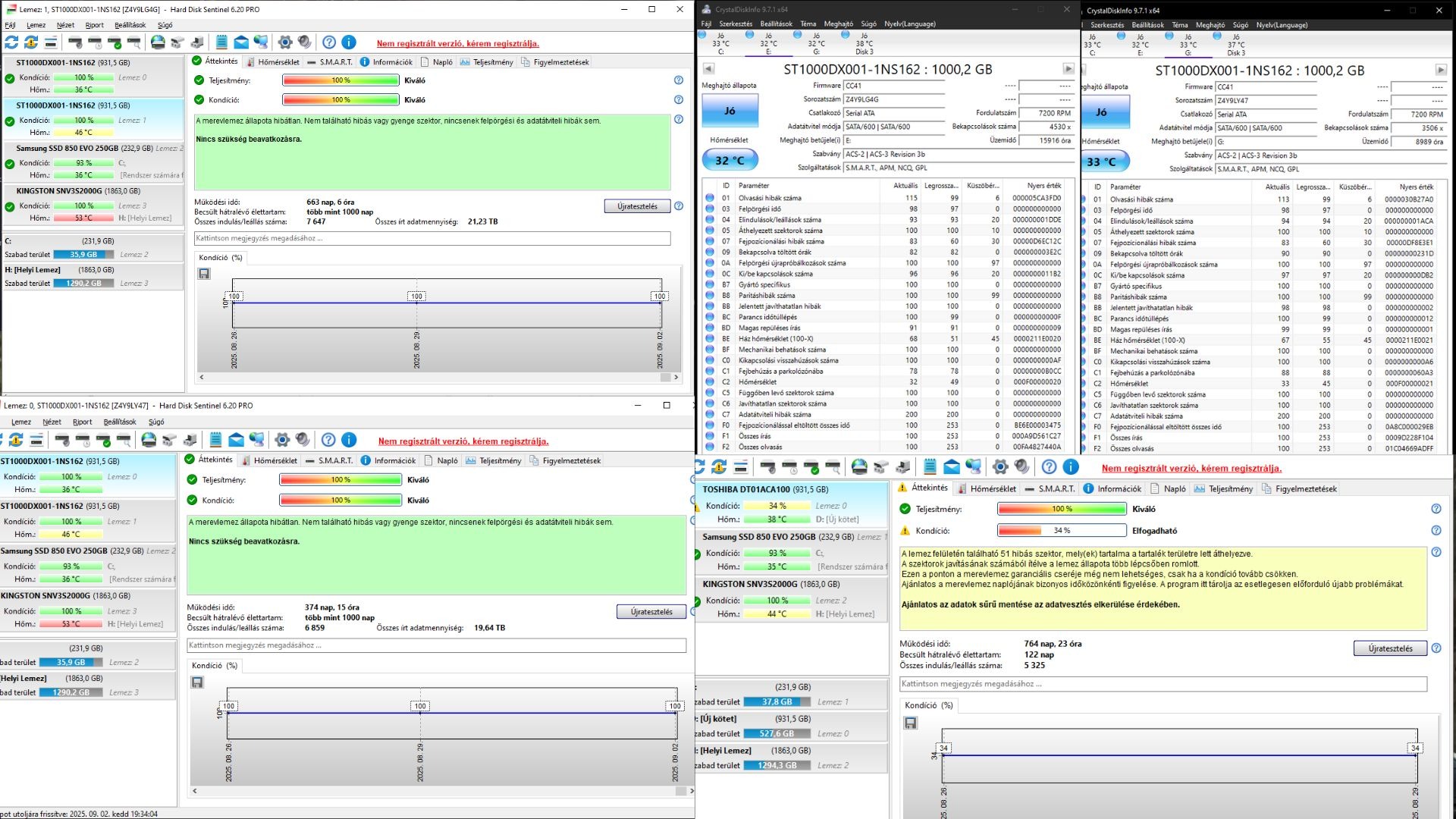Click the blue info icon in the Z4Y9LG4G Hard Disk Sentinel toolbar
Viewport: 1456px width, 819px height.
(x=349, y=42)
